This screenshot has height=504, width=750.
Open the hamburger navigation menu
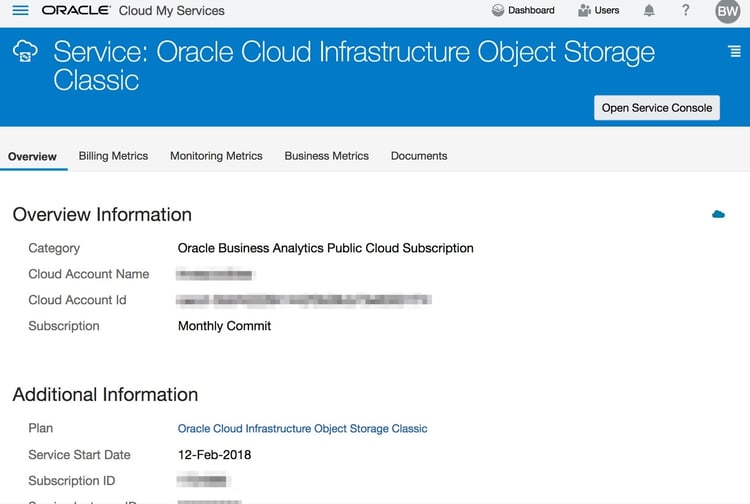[20, 10]
